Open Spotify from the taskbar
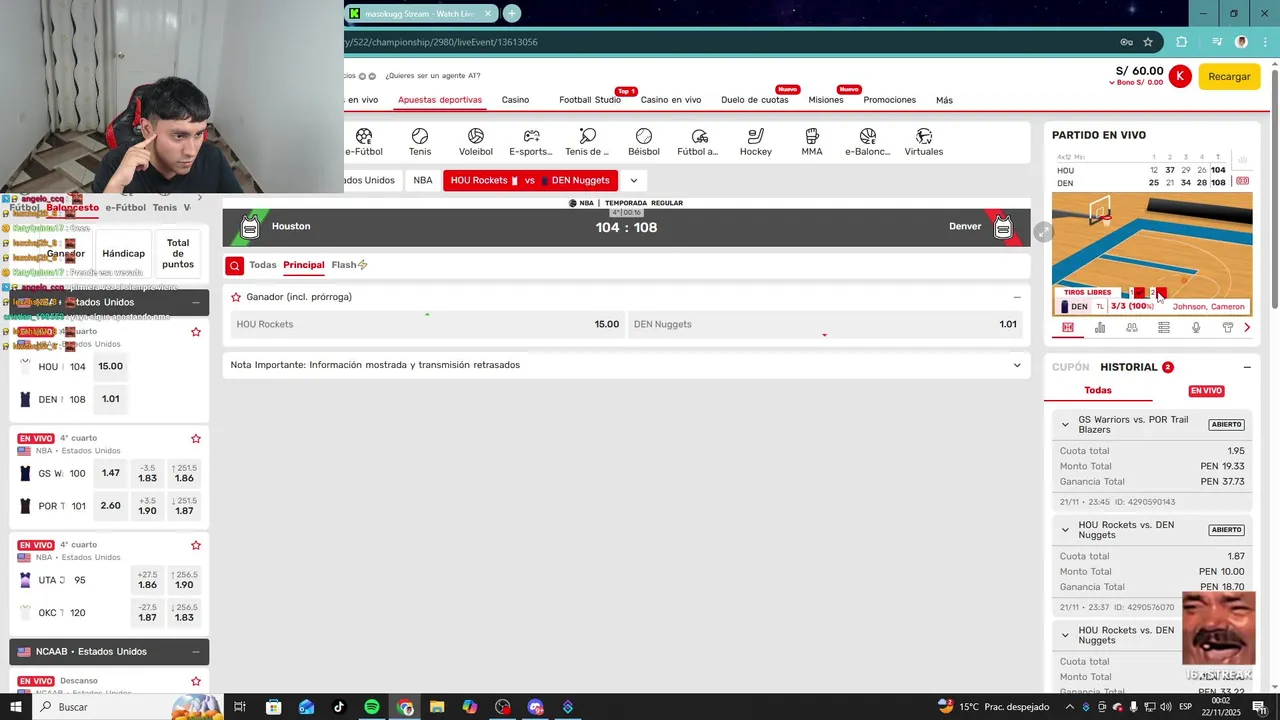1280x720 pixels. click(x=372, y=707)
